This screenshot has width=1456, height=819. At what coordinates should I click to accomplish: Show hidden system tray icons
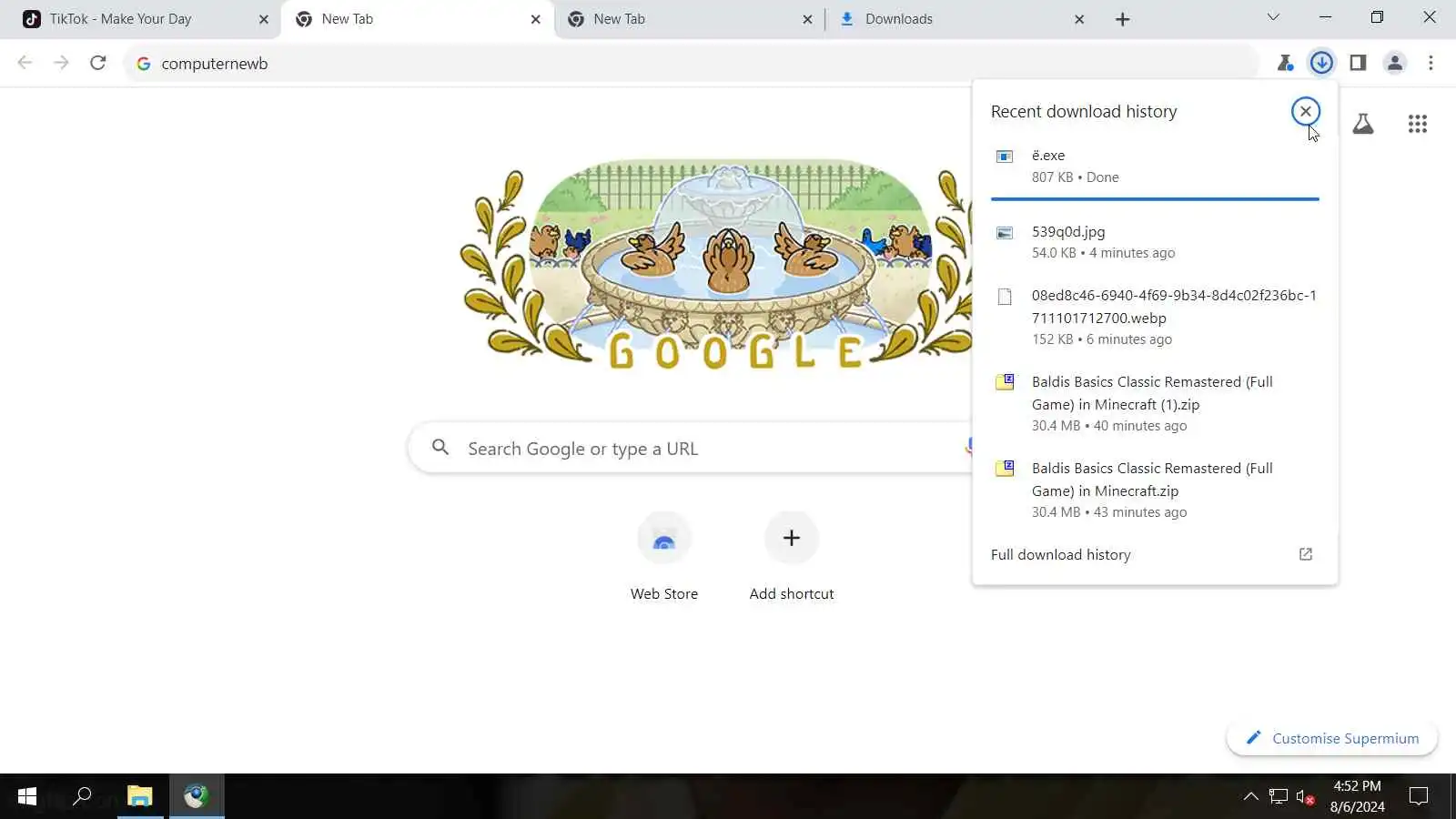(x=1251, y=796)
